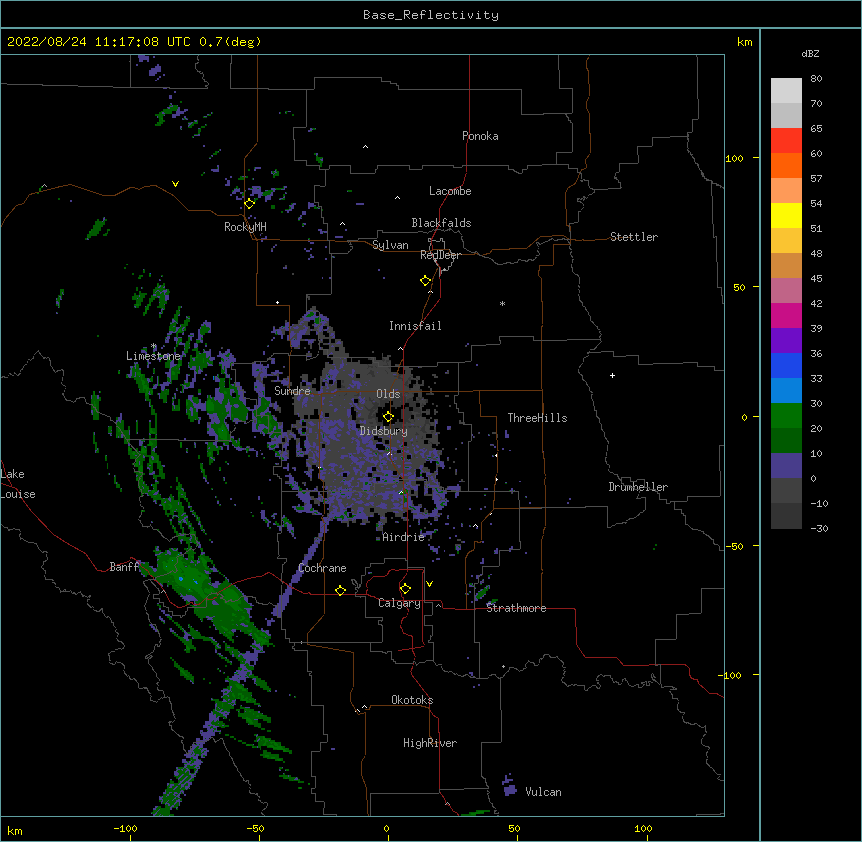Click the Ponoka city label
The image size is (862, 842).
tap(480, 136)
